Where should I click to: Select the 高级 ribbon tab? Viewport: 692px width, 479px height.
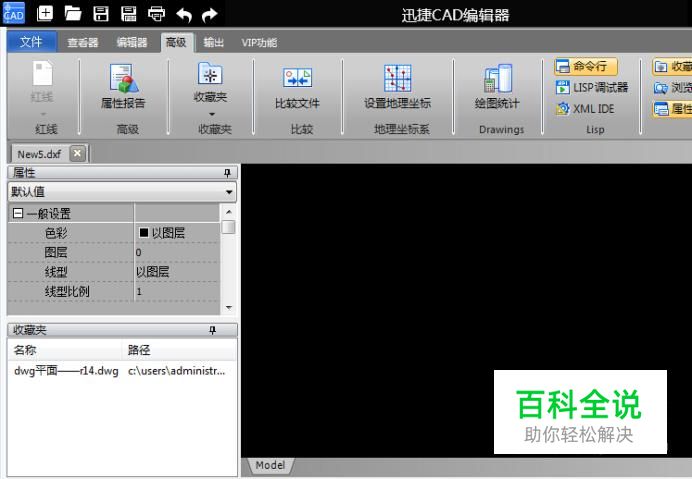[176, 42]
